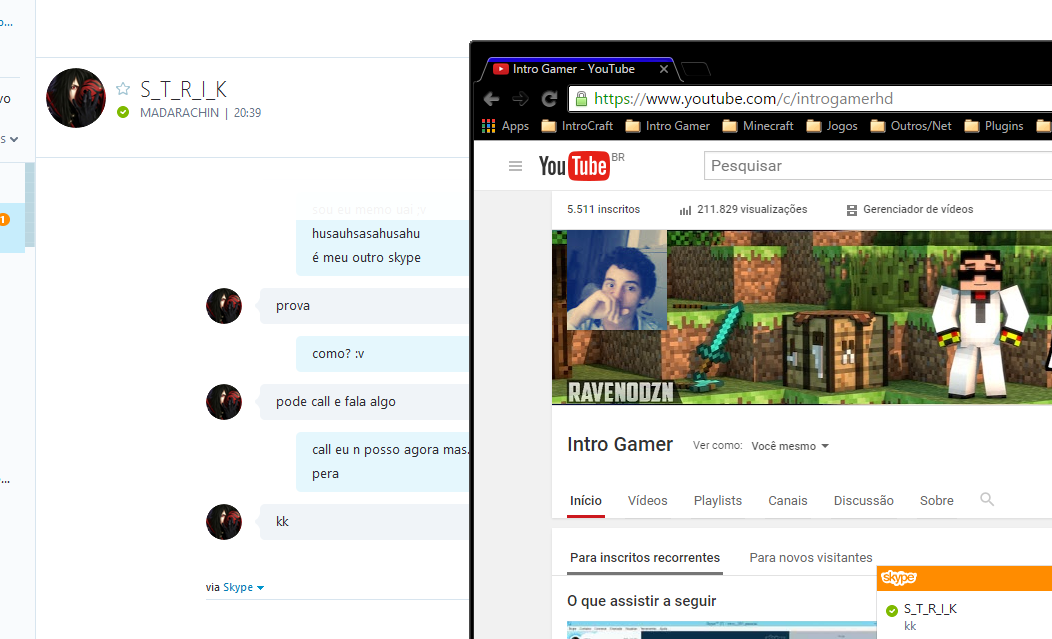Open the Plugins bookmark folder
This screenshot has width=1052, height=639.
(994, 126)
